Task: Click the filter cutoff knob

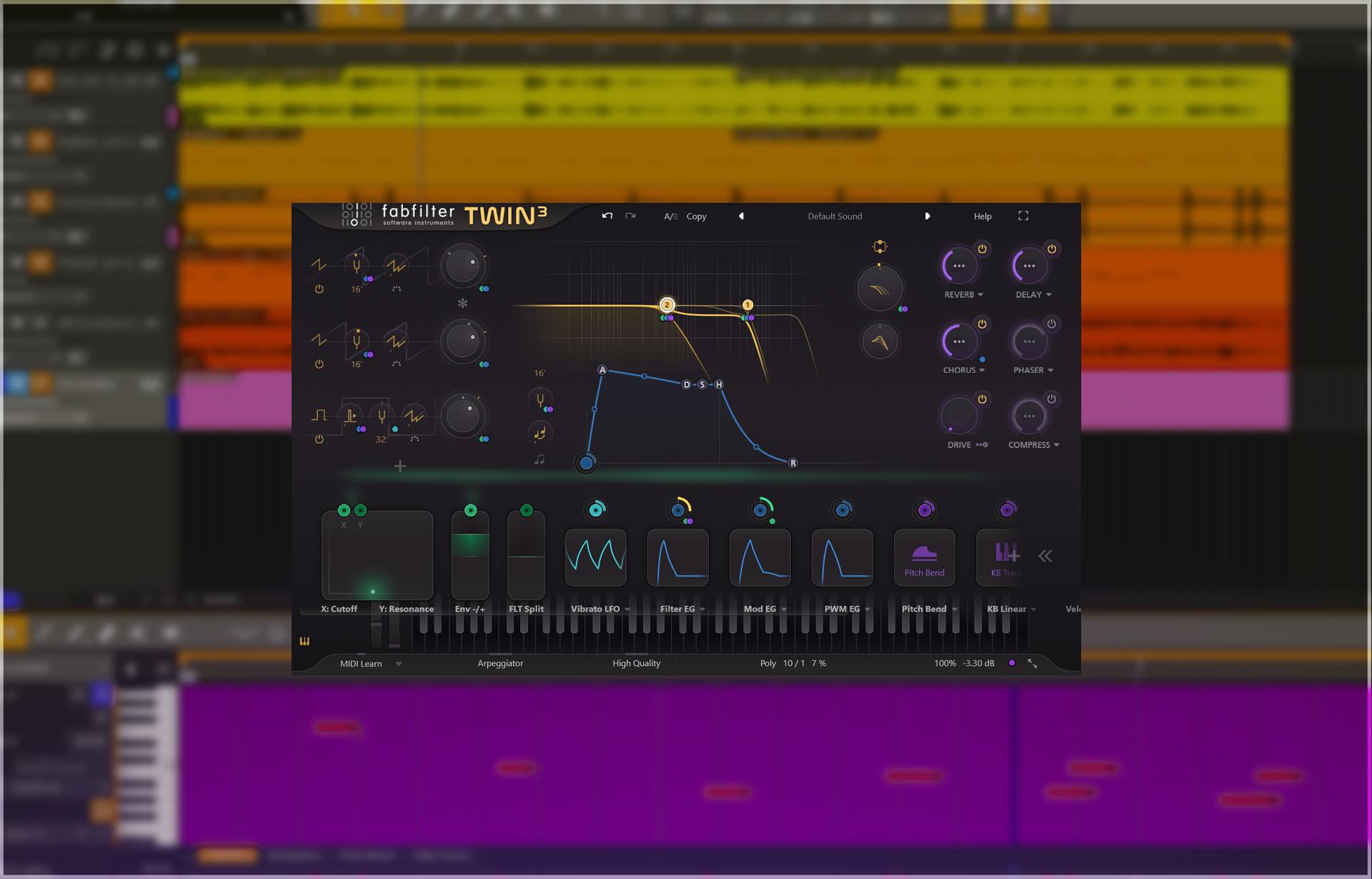Action: 880,288
